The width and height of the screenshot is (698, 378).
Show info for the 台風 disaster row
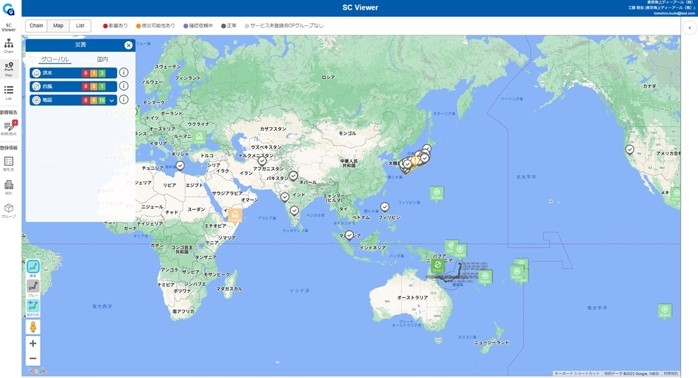[x=124, y=86]
